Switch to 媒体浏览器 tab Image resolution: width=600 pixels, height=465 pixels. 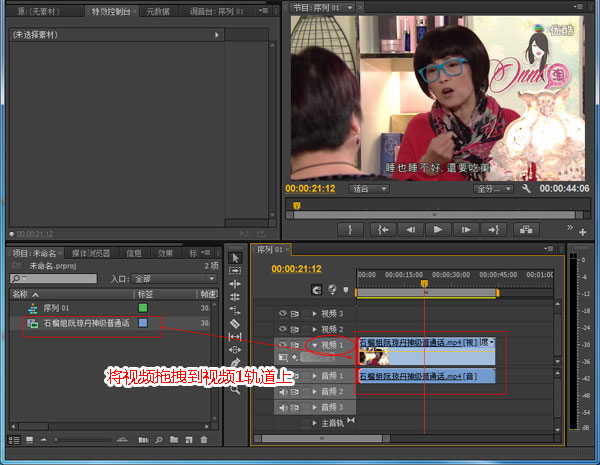click(x=91, y=253)
